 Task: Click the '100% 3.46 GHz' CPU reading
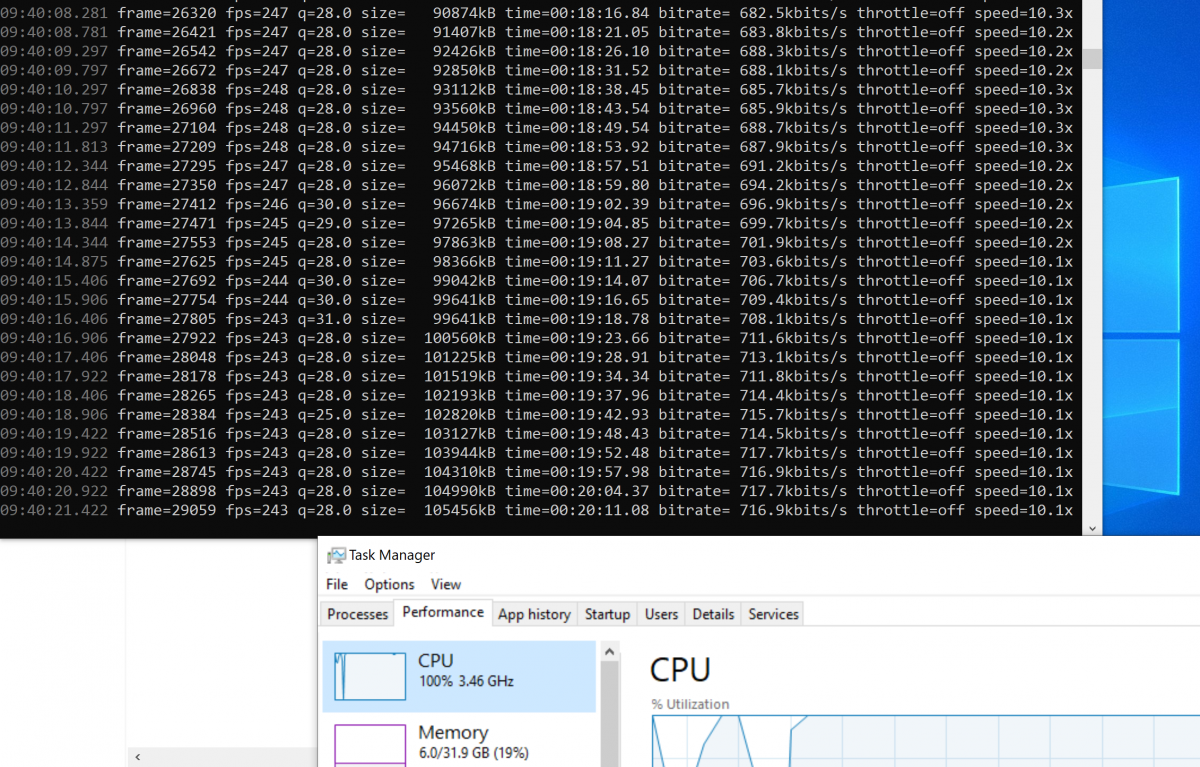pyautogui.click(x=466, y=681)
